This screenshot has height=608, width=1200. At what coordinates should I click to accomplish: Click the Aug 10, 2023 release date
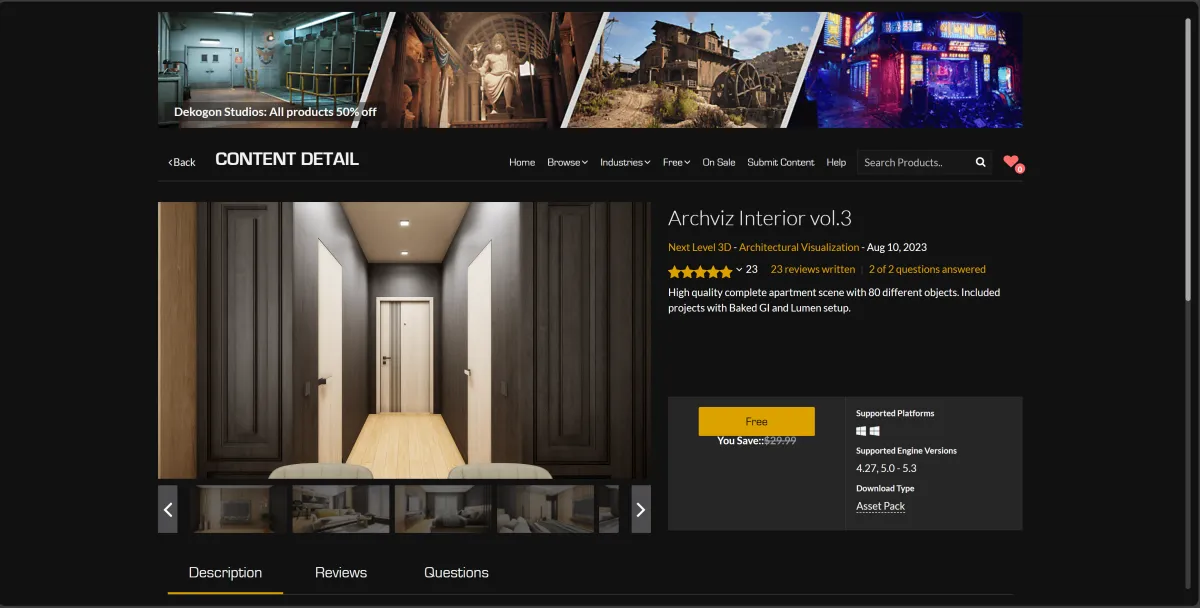[897, 247]
